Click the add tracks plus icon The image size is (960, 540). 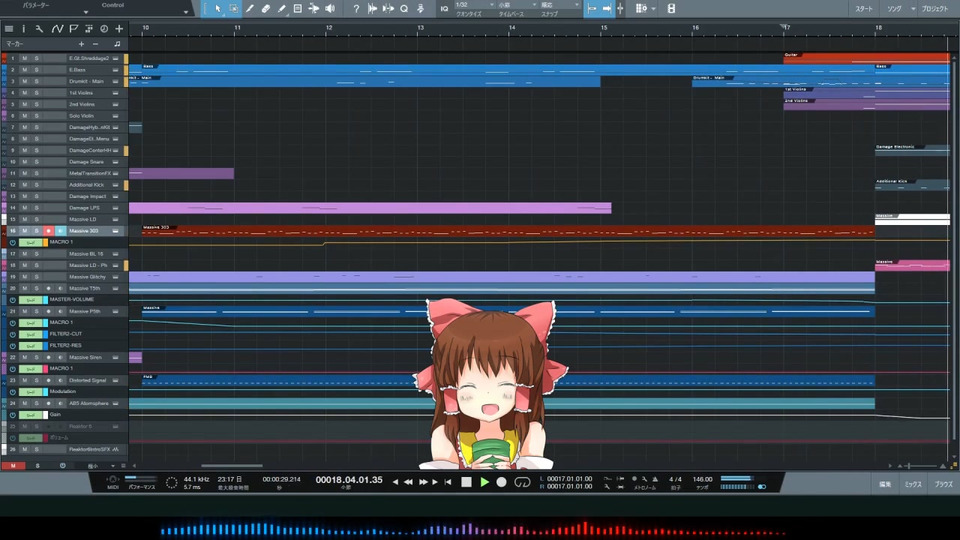(119, 29)
